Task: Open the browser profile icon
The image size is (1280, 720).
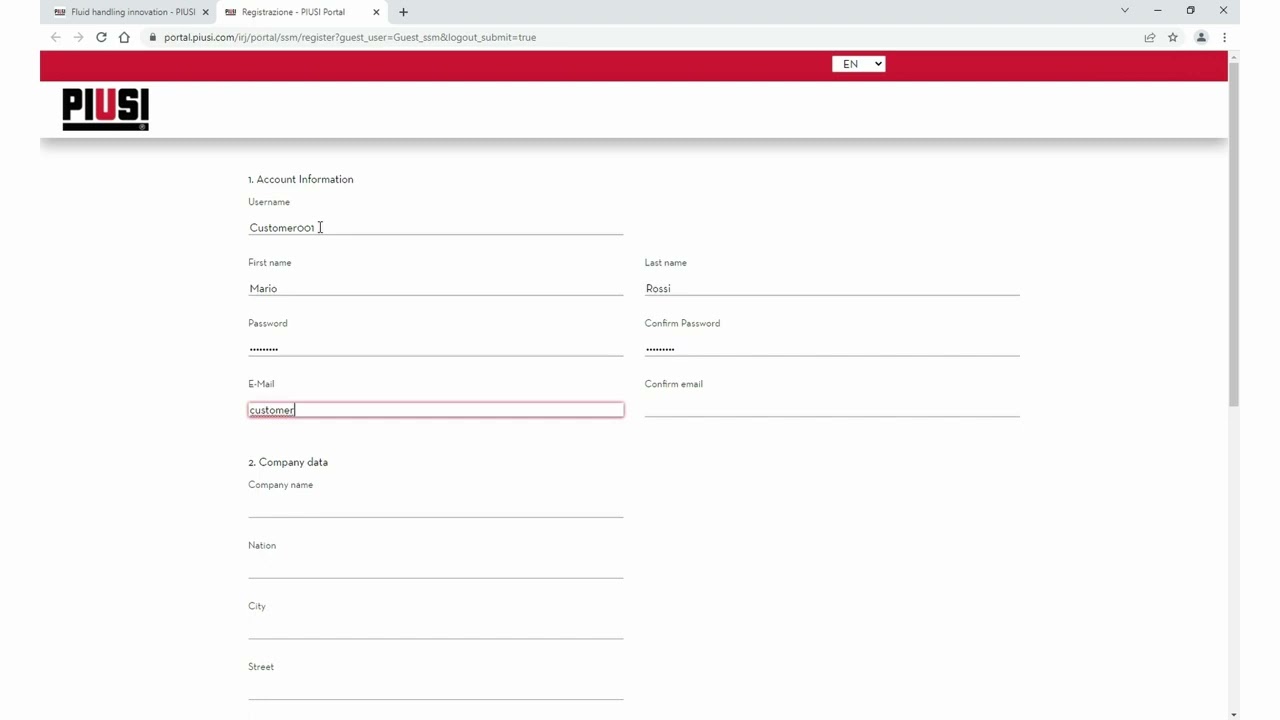Action: (1201, 37)
